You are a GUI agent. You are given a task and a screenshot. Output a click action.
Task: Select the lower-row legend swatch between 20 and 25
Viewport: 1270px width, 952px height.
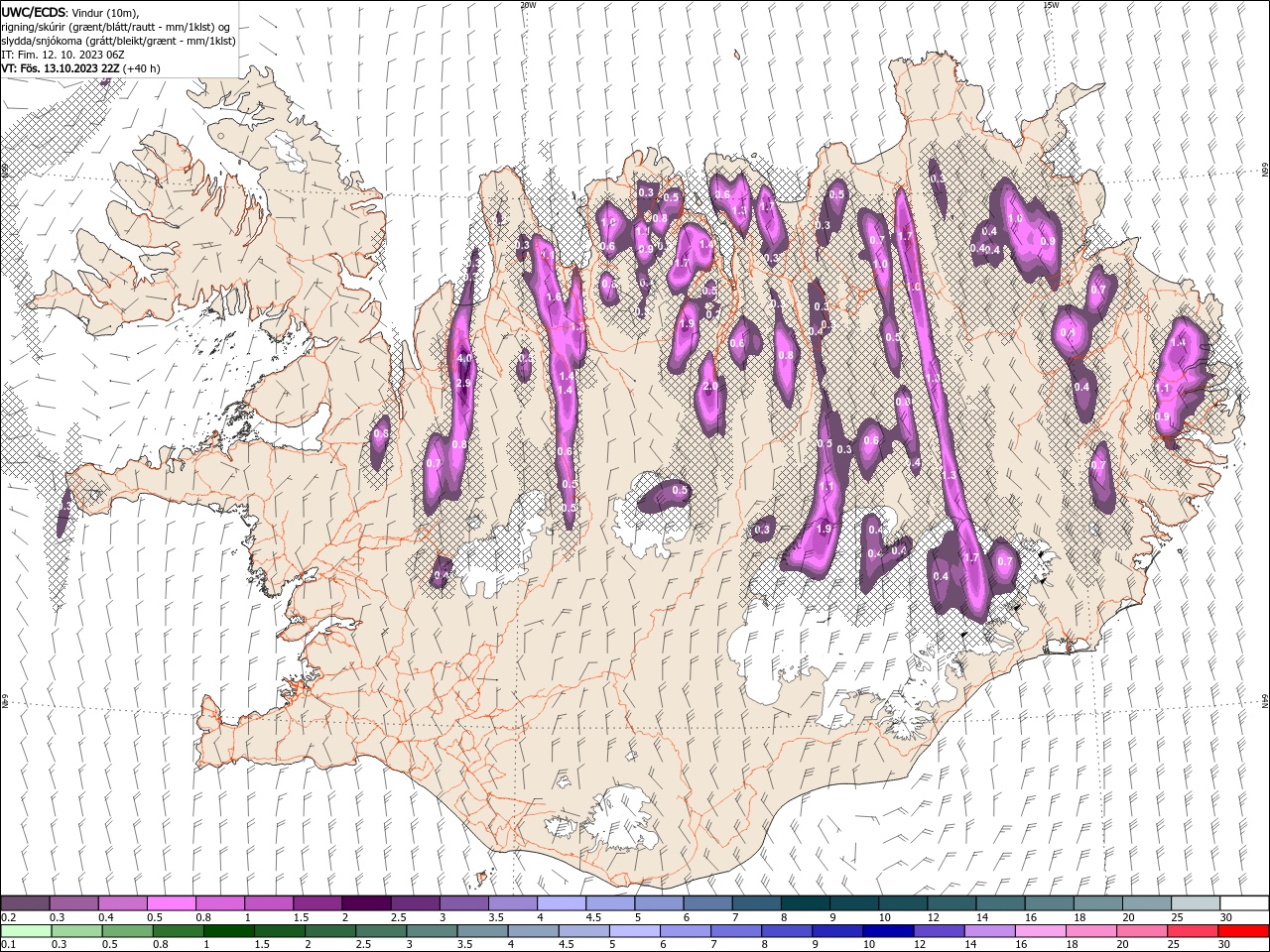(x=1142, y=931)
